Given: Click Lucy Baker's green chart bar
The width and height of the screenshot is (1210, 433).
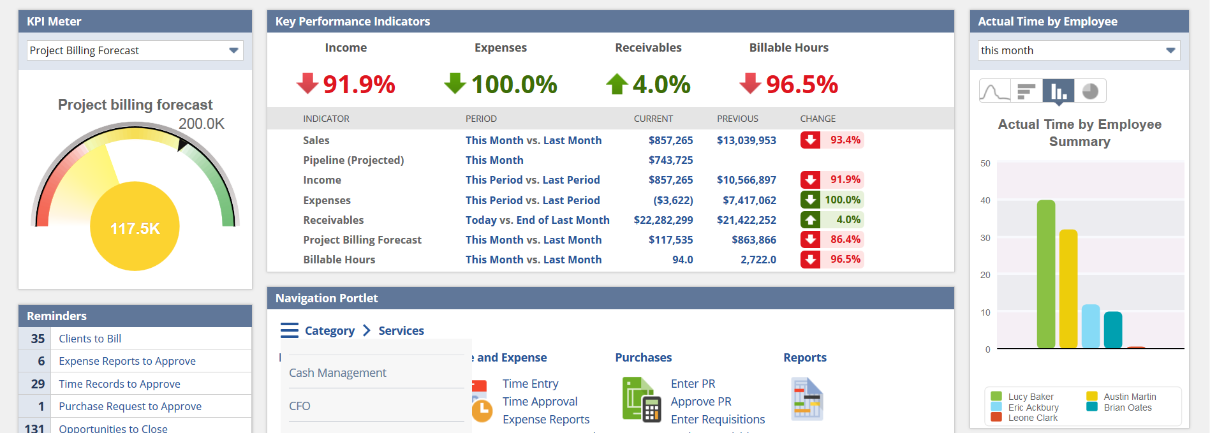Looking at the screenshot, I should pyautogui.click(x=1046, y=274).
